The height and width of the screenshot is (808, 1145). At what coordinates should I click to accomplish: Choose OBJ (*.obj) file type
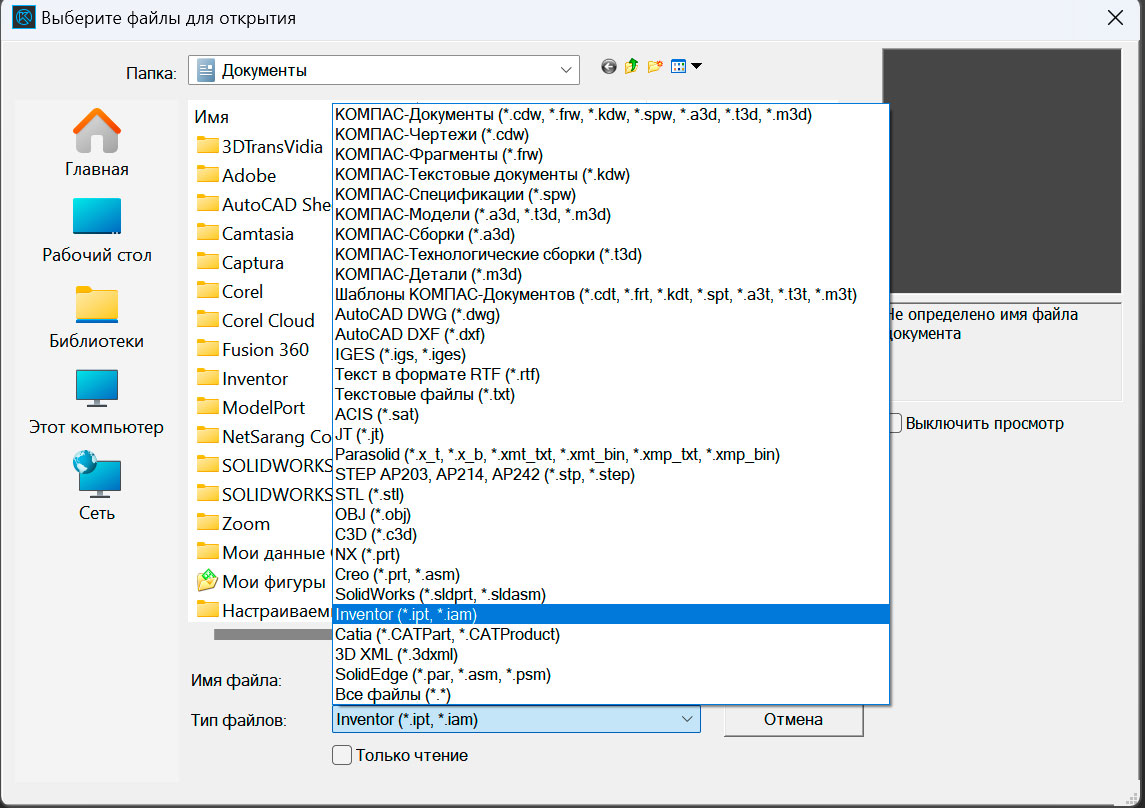tap(610, 515)
